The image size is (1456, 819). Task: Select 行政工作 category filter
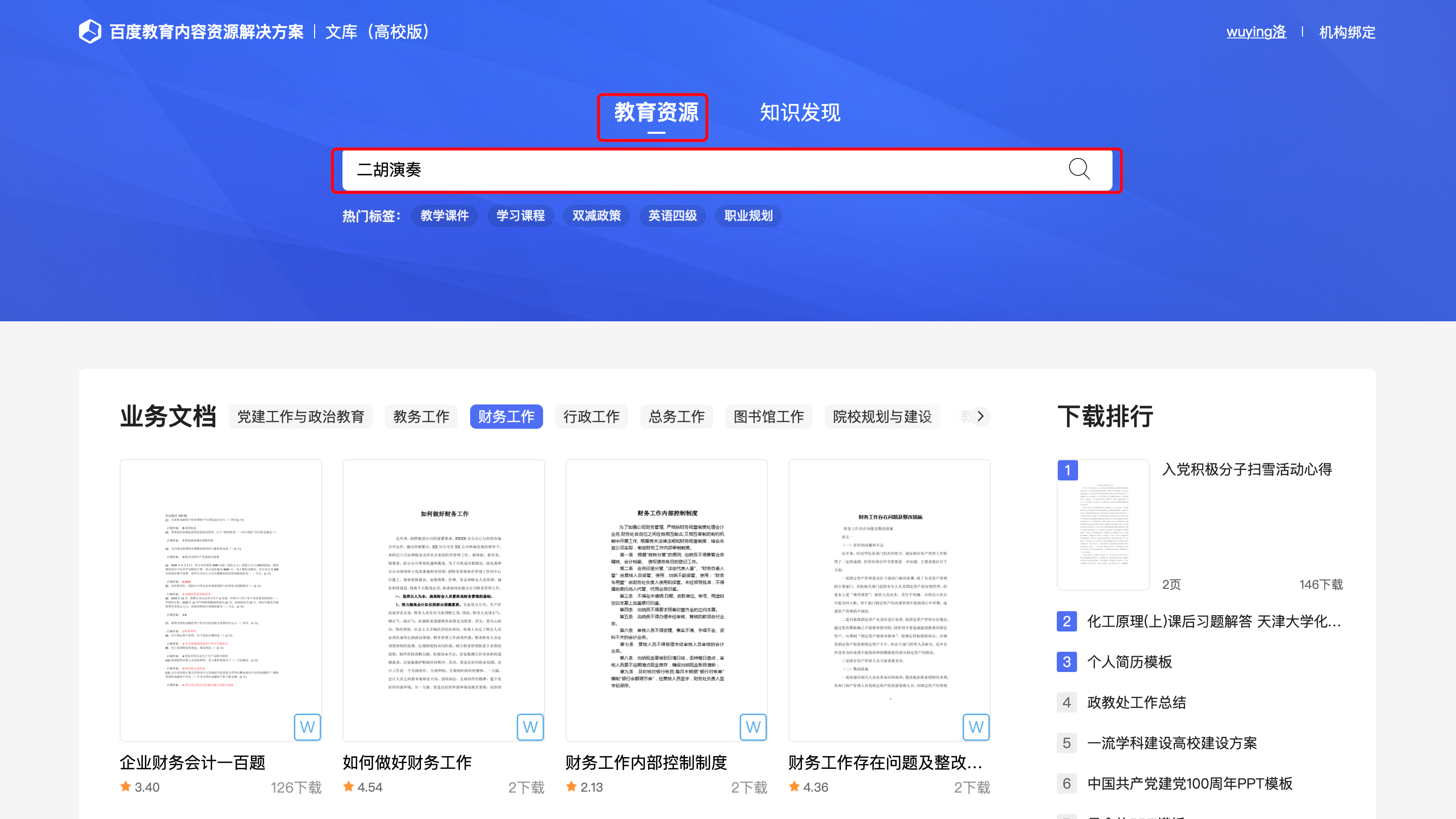click(x=591, y=416)
